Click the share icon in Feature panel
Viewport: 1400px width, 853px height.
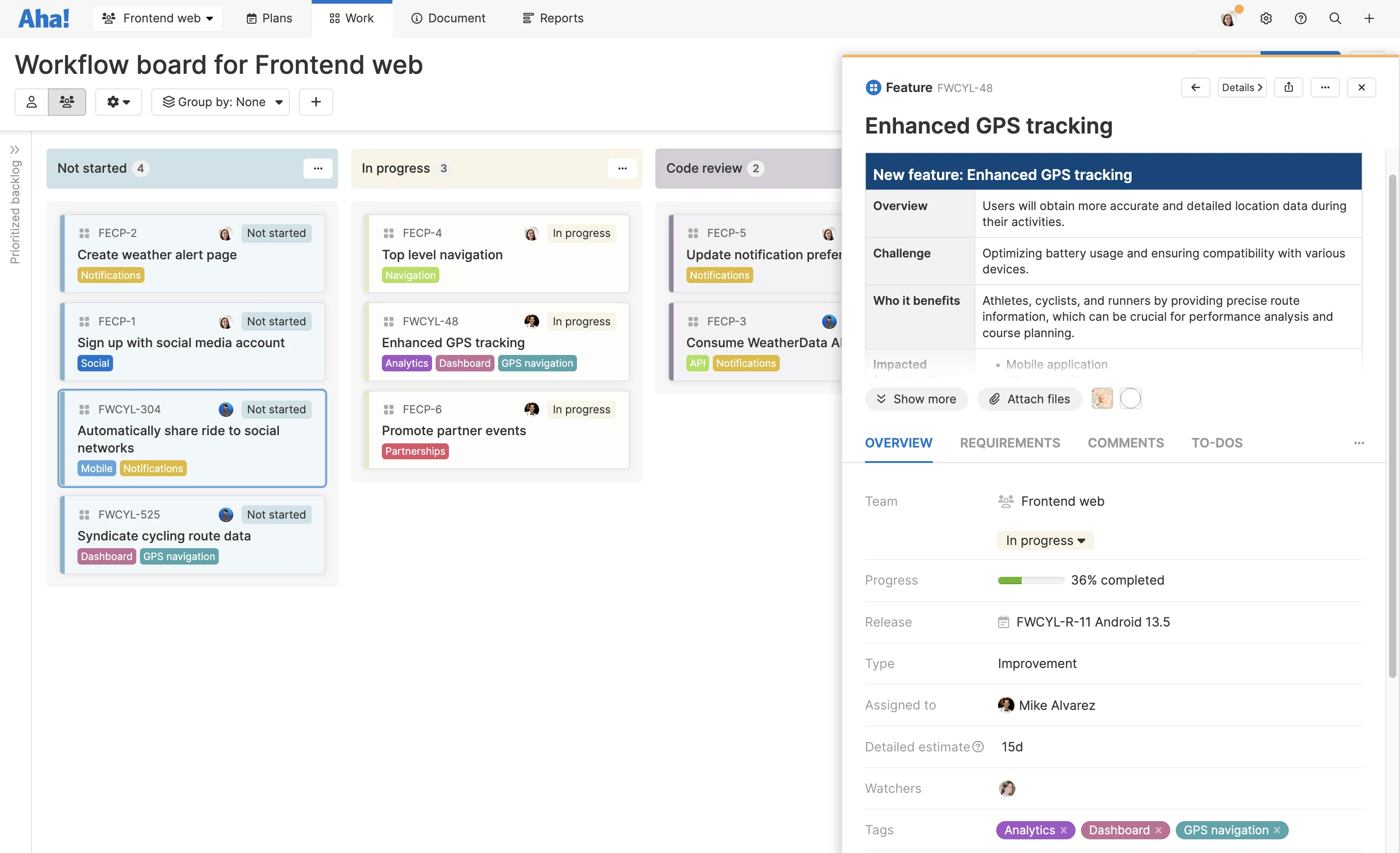point(1288,87)
